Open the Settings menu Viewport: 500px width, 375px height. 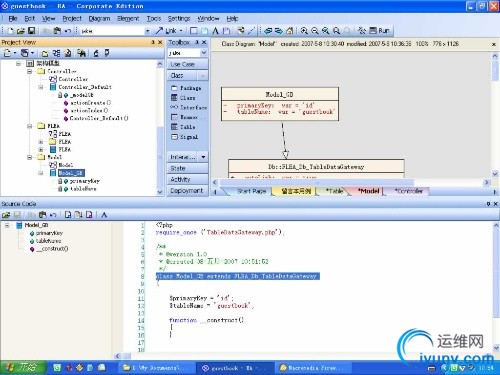[x=179, y=18]
